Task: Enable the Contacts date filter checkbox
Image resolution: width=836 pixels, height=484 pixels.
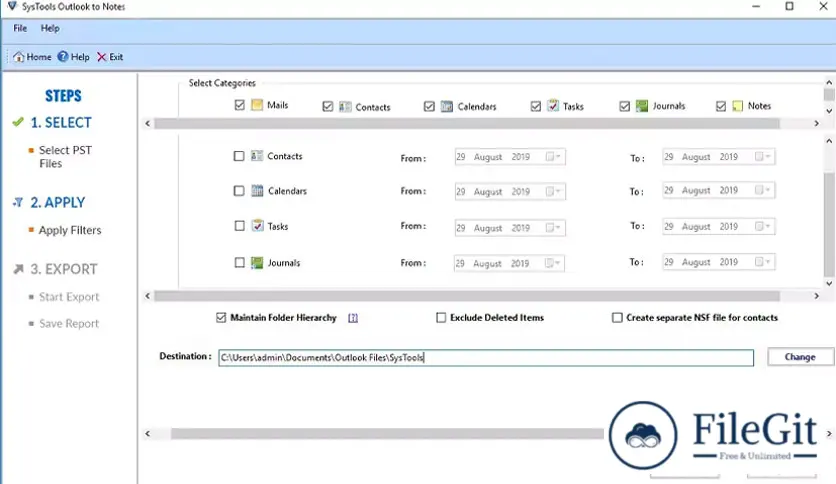Action: pyautogui.click(x=239, y=156)
